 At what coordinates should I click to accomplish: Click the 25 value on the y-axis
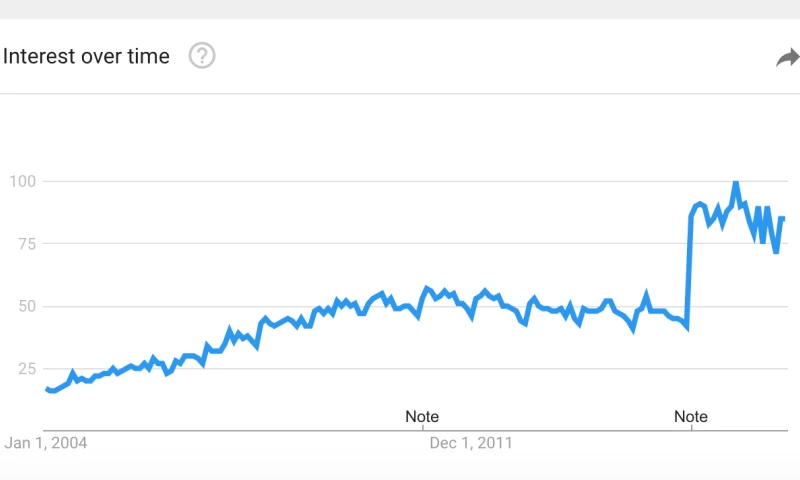point(26,369)
